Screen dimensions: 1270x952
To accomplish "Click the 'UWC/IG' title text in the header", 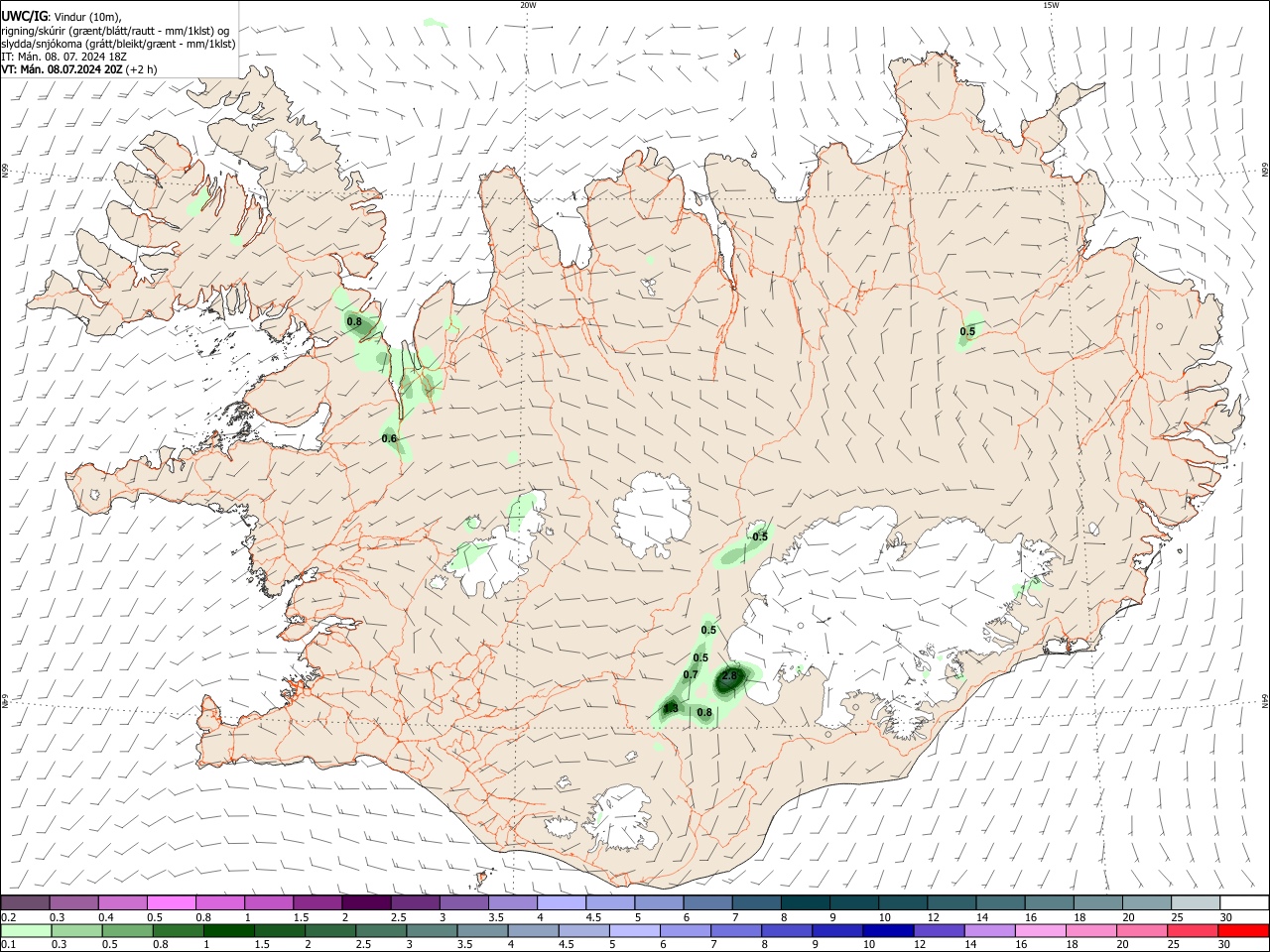I will [24, 16].
